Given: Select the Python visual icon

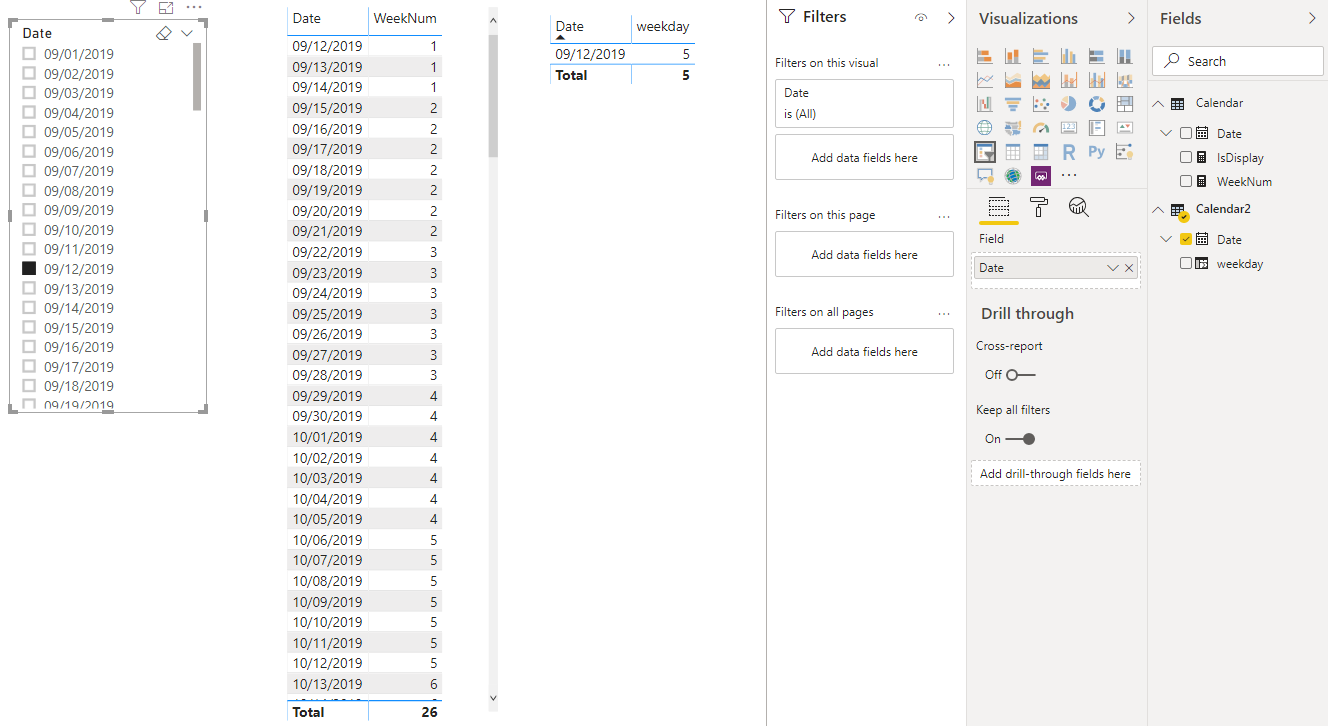Looking at the screenshot, I should click(x=1097, y=152).
